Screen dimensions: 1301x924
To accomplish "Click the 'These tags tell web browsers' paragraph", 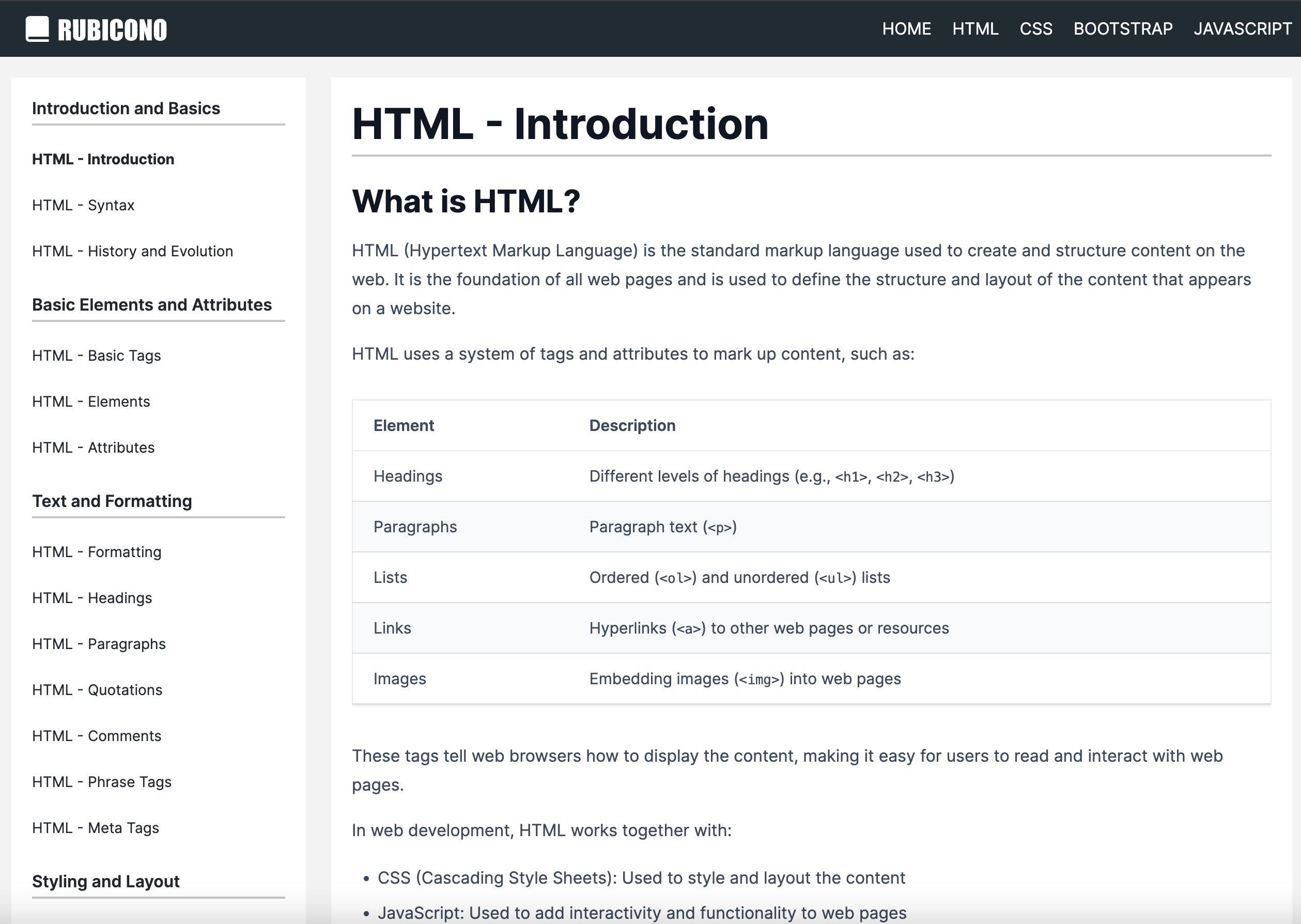I will pos(787,771).
